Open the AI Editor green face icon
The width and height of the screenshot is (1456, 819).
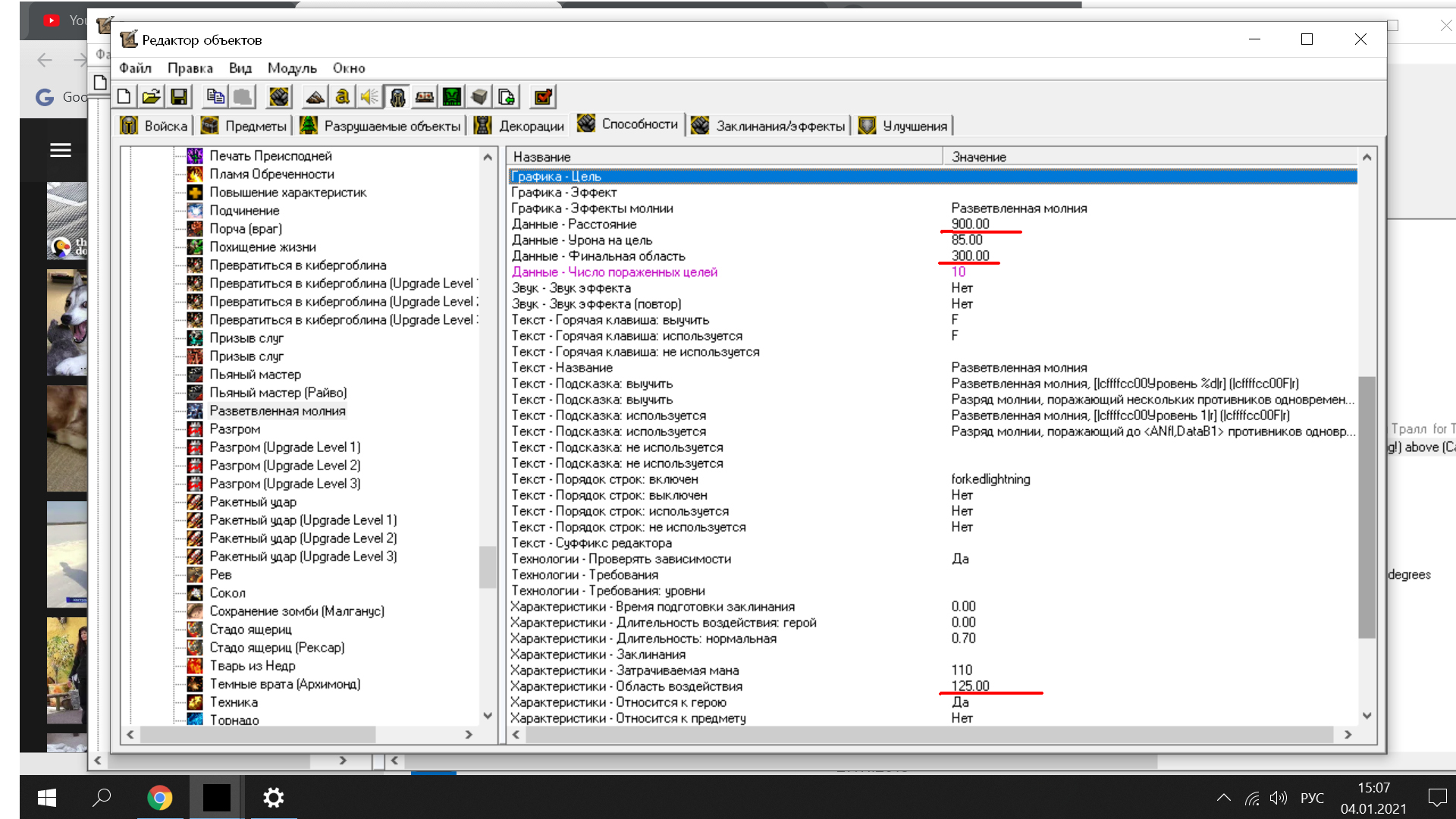(x=452, y=97)
